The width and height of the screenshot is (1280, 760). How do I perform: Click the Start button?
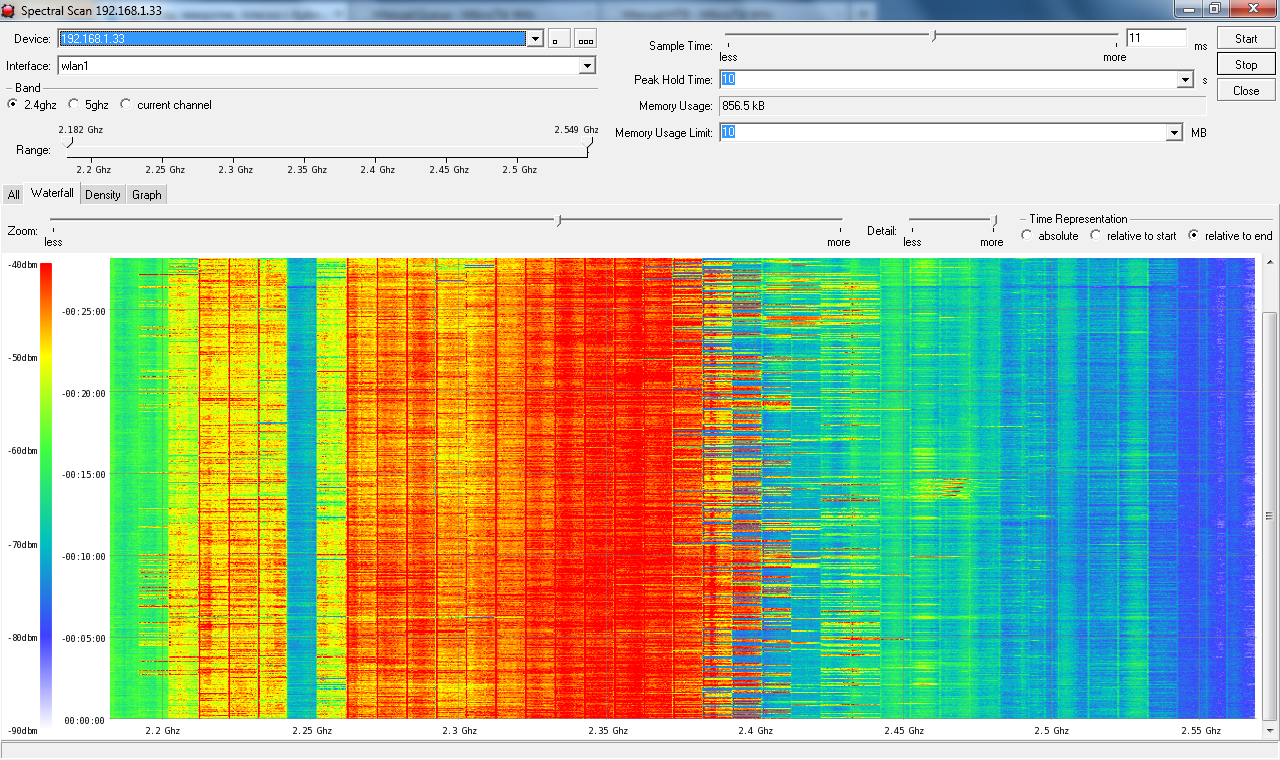tap(1246, 39)
